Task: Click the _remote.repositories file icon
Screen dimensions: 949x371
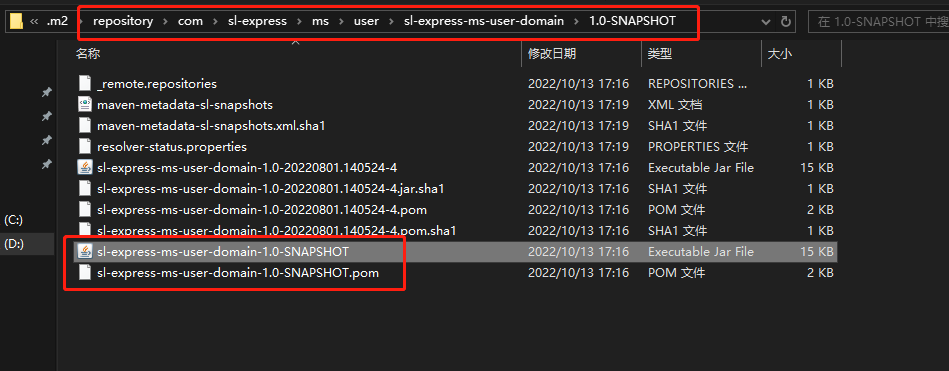Action: 85,84
